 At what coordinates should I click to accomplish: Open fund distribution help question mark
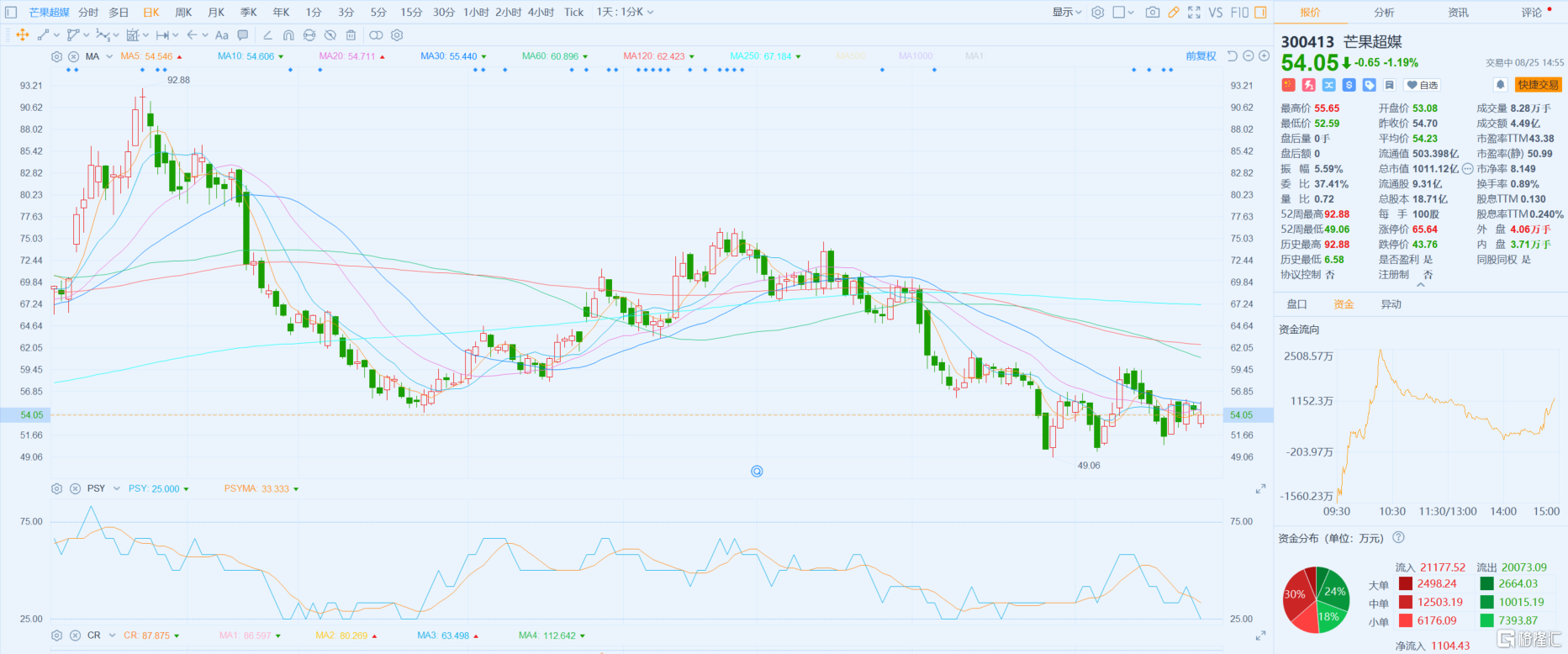tap(1398, 538)
